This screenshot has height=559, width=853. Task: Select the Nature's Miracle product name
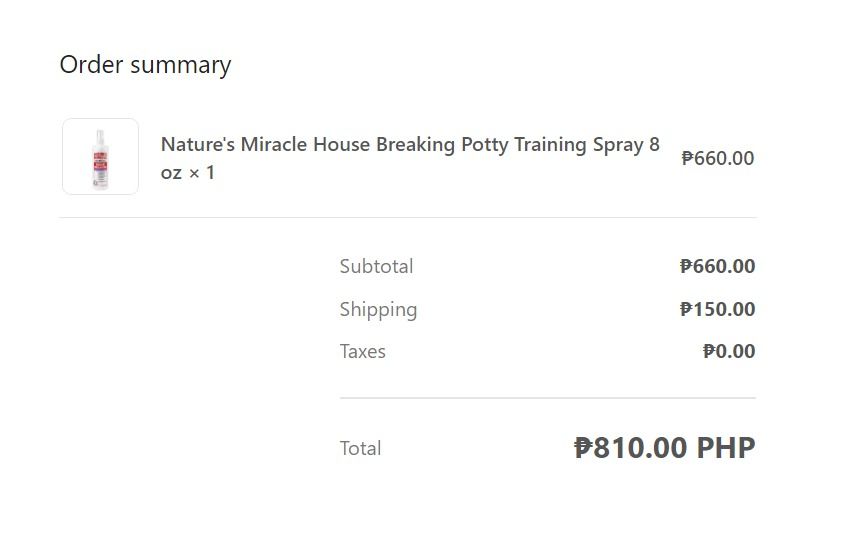tap(410, 145)
